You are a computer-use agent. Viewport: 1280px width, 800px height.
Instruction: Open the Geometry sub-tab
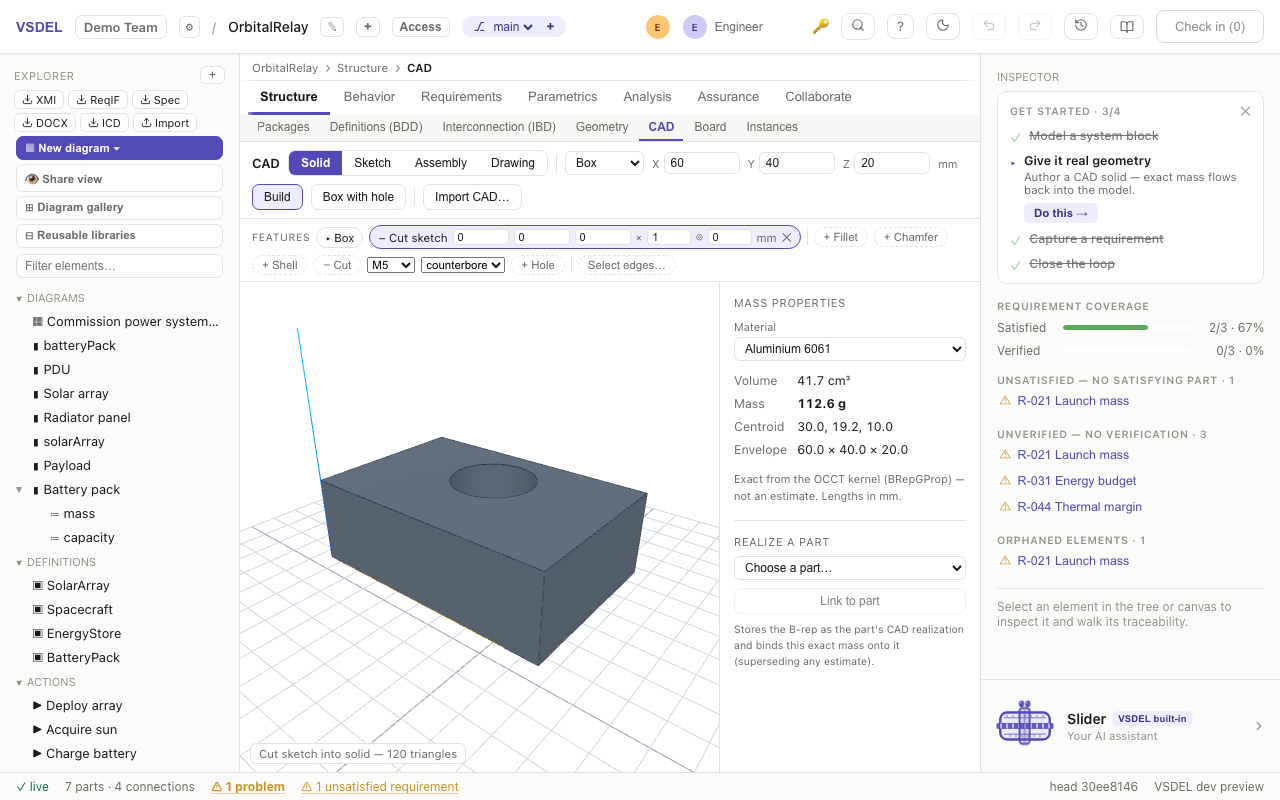(602, 127)
